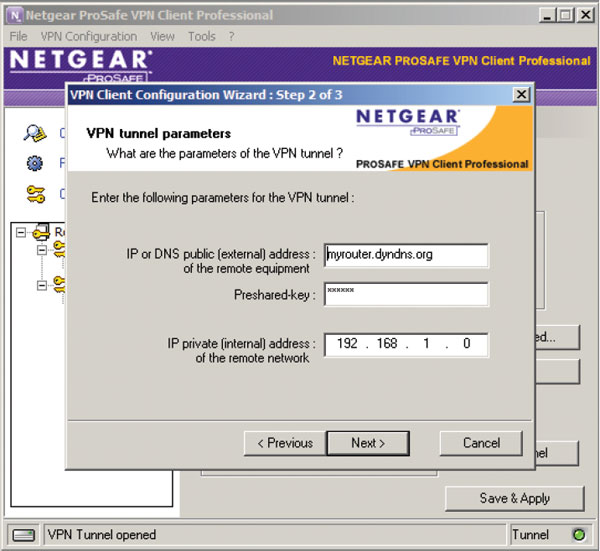This screenshot has height=551, width=600.
Task: Click the Preshared-key password field
Action: pos(406,294)
